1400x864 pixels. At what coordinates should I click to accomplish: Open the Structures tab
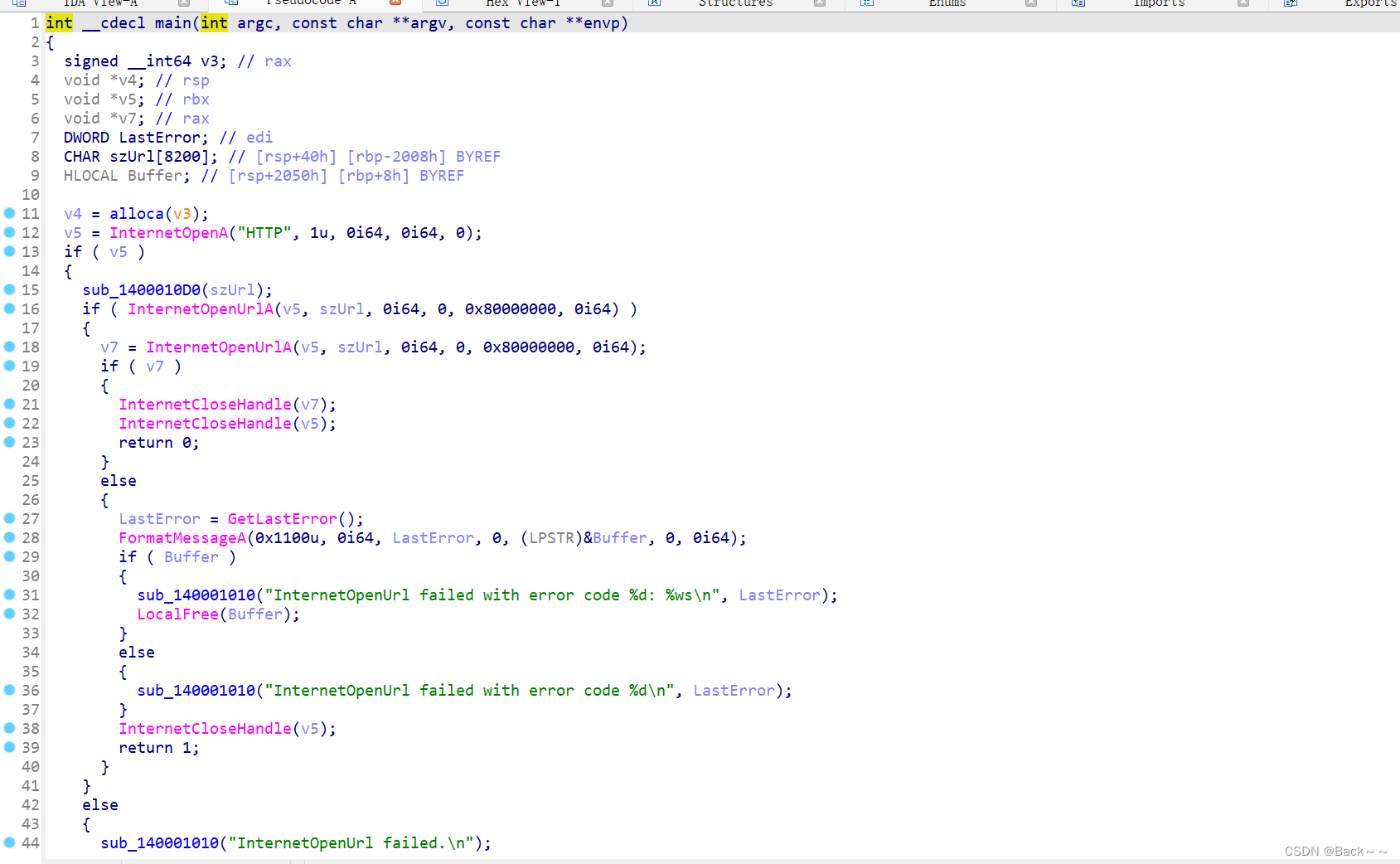[x=735, y=3]
